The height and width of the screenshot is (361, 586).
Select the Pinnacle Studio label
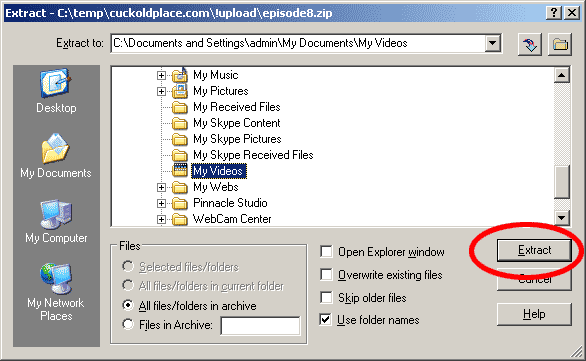tap(230, 203)
